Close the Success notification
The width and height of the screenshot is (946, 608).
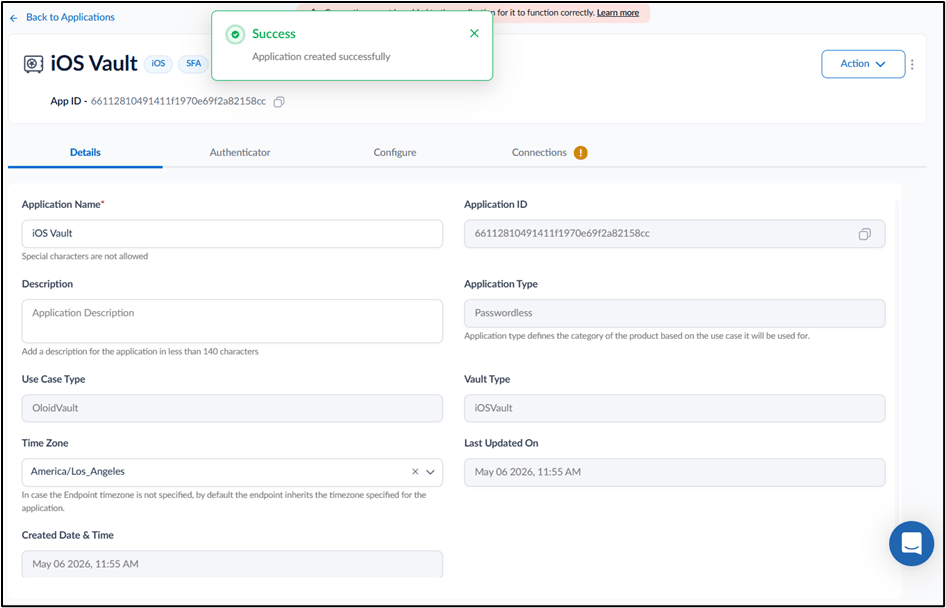pos(474,33)
